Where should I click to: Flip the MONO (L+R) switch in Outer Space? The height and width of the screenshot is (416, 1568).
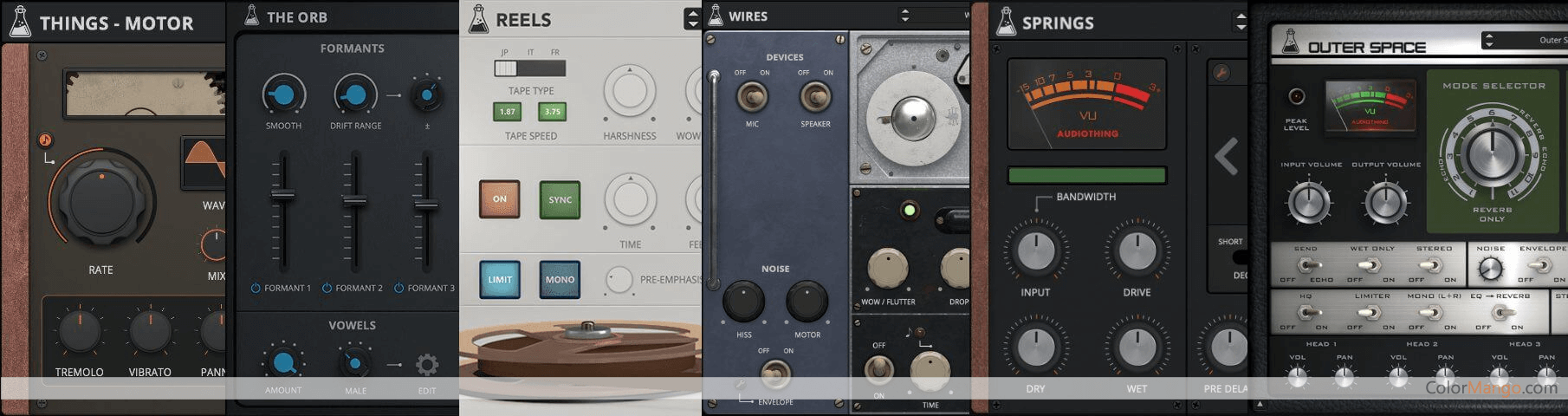(x=1432, y=313)
